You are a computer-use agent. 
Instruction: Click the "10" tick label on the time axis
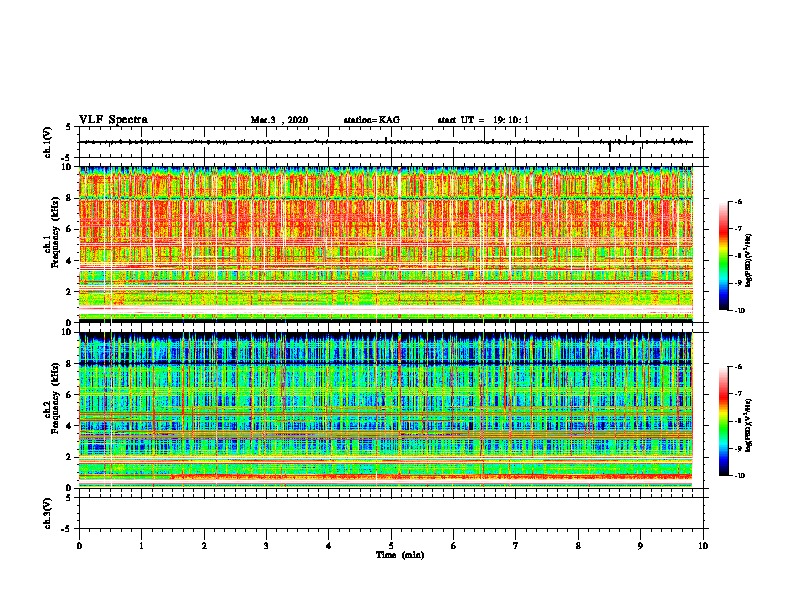tap(703, 546)
